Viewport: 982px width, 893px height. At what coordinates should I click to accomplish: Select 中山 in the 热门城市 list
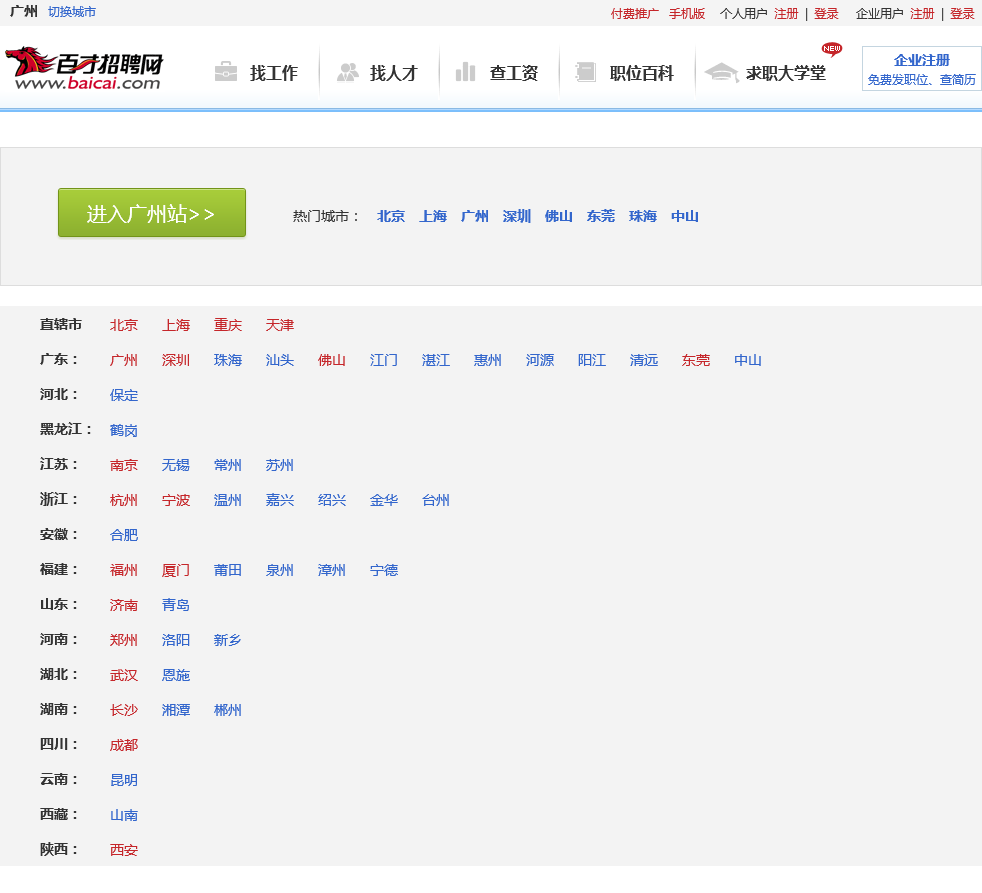pyautogui.click(x=685, y=216)
